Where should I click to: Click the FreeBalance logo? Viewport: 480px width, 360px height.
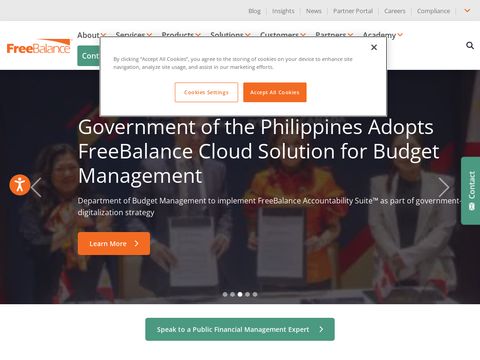click(x=39, y=47)
